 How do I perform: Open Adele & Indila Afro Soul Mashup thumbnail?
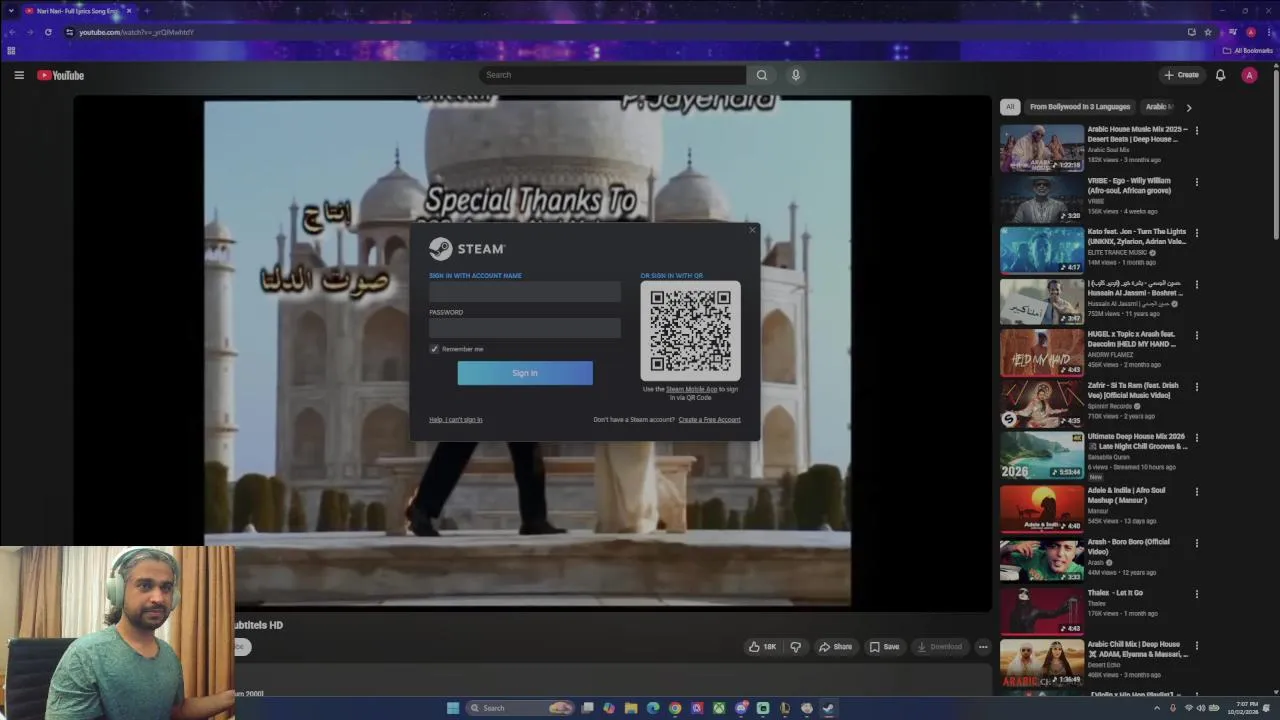point(1042,508)
